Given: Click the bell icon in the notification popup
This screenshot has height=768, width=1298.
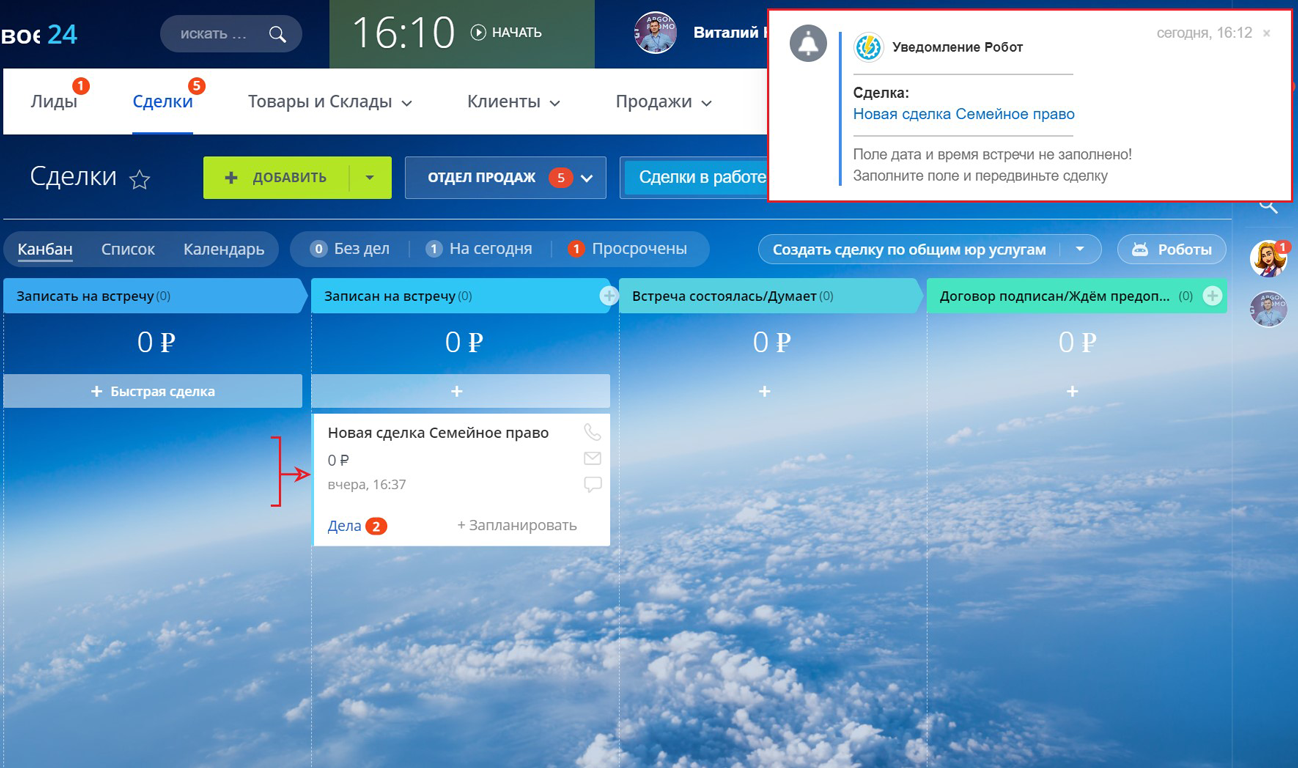Looking at the screenshot, I should (808, 44).
